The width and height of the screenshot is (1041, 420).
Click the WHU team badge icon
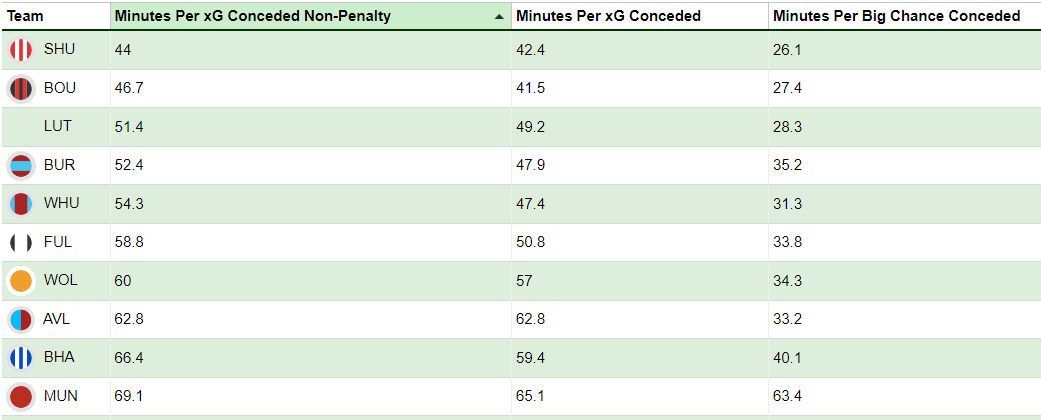pyautogui.click(x=21, y=204)
